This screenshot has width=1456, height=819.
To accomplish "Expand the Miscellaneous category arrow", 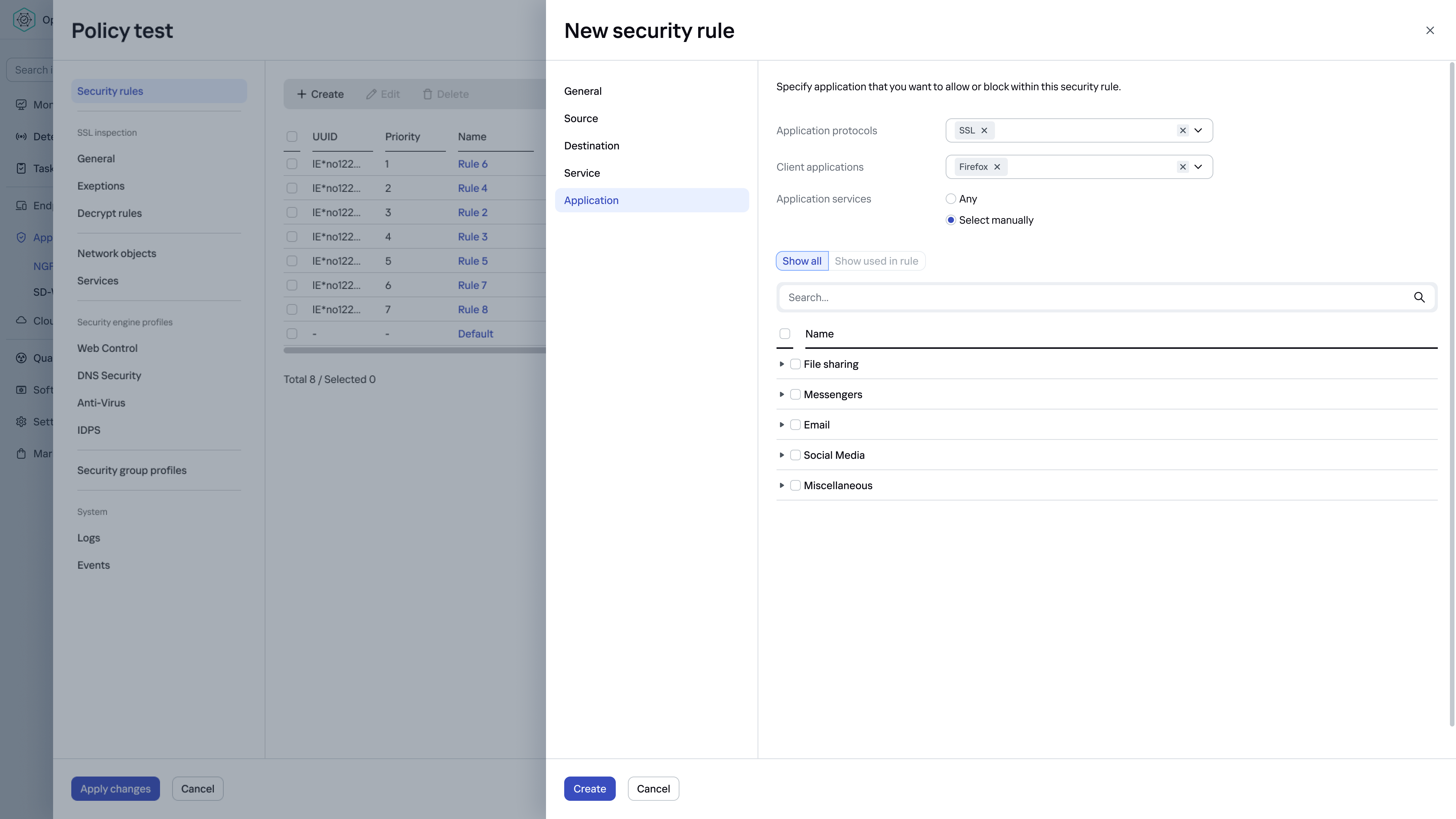I will [782, 486].
